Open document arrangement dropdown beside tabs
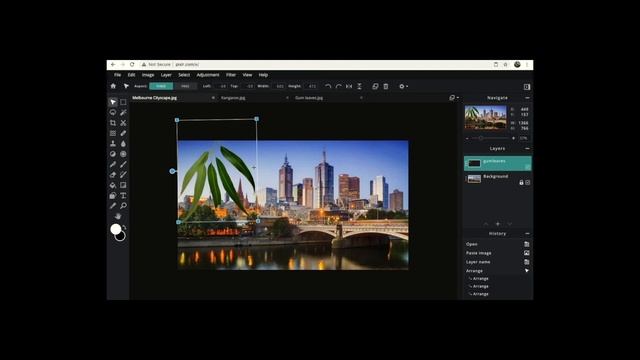This screenshot has width=640, height=360. [x=453, y=98]
